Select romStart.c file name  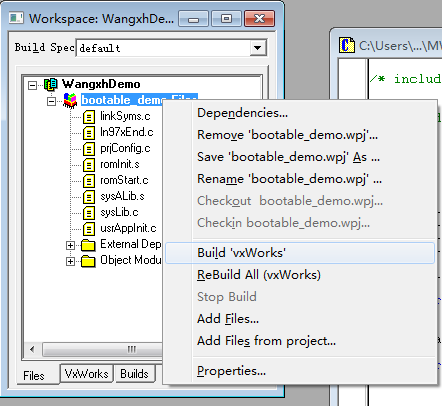pos(124,180)
